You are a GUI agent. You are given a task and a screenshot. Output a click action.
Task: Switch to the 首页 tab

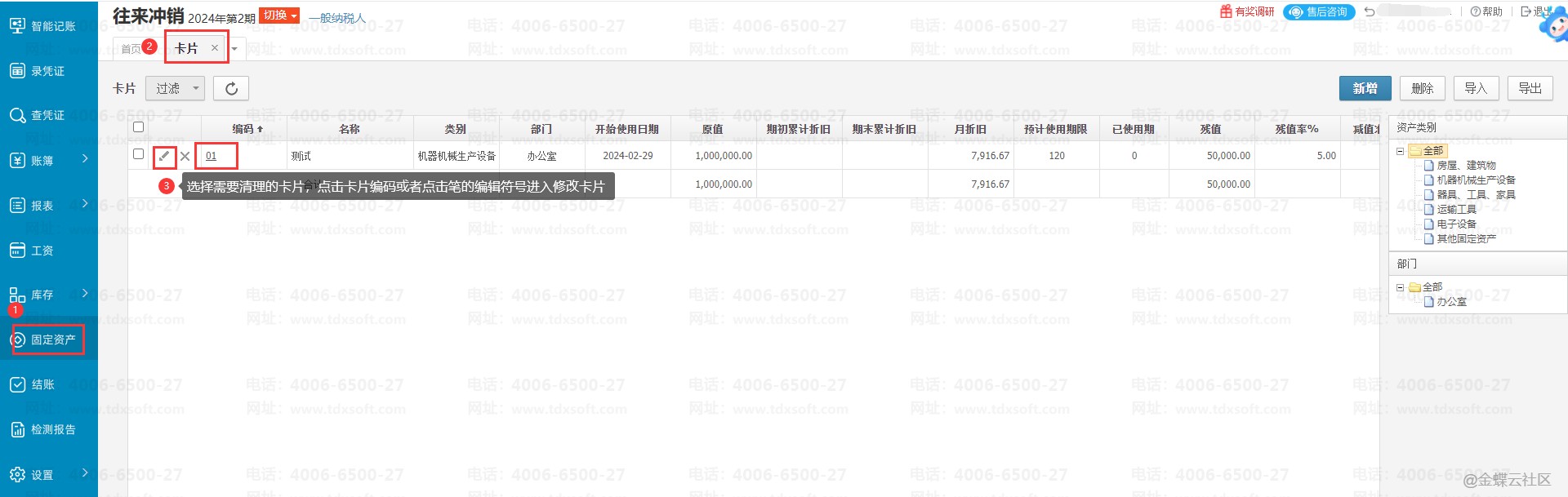131,49
